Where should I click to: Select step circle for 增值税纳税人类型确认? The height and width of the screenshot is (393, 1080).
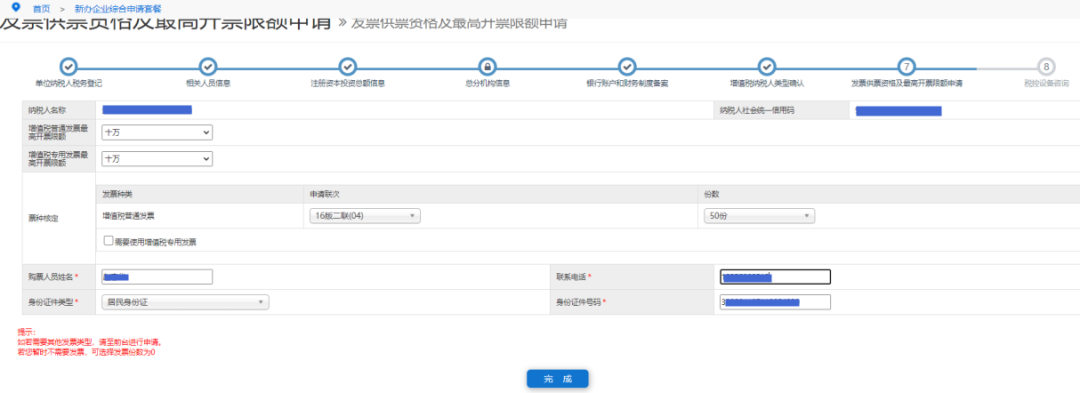click(767, 67)
